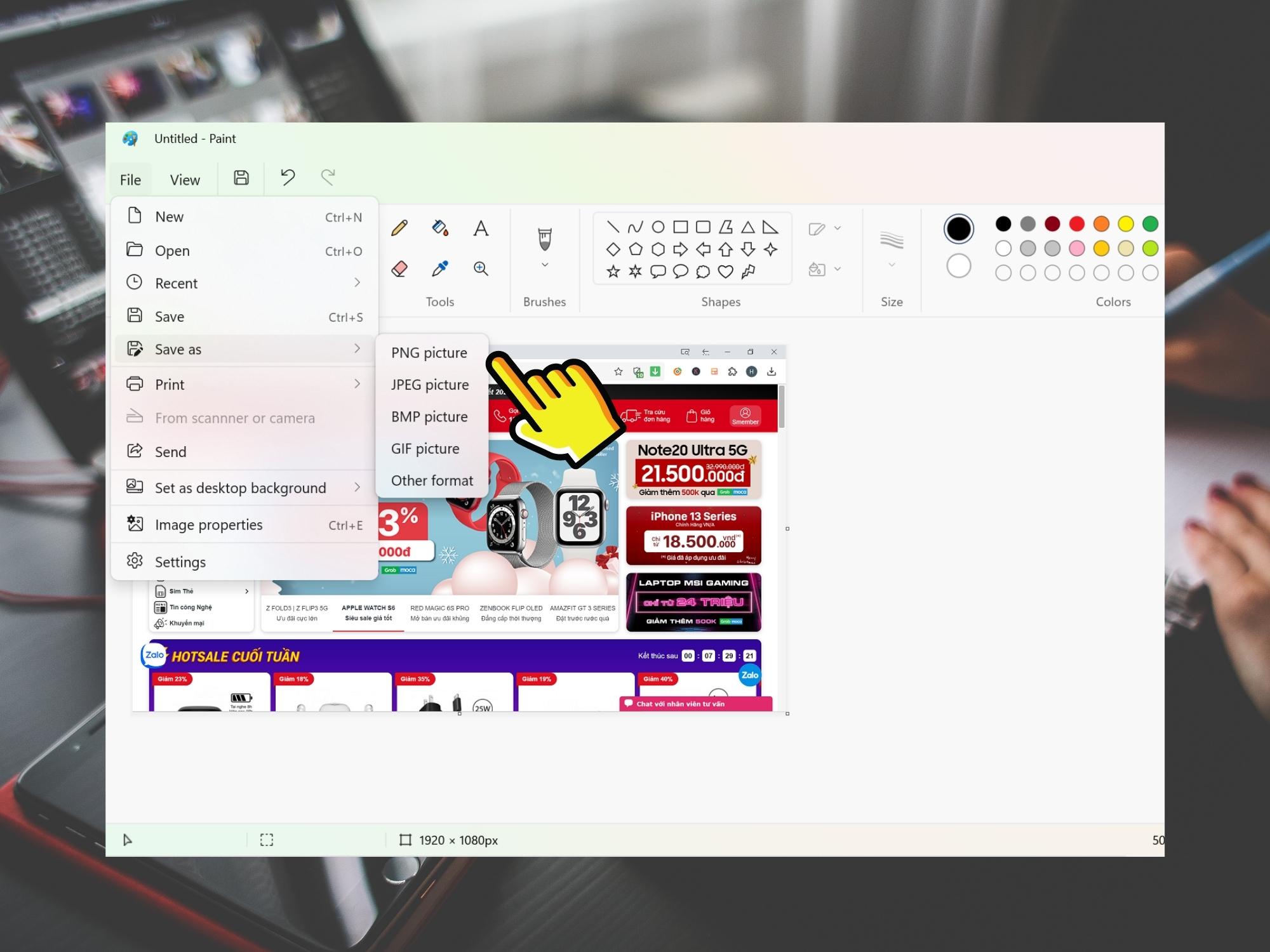Click Other format option

point(432,479)
